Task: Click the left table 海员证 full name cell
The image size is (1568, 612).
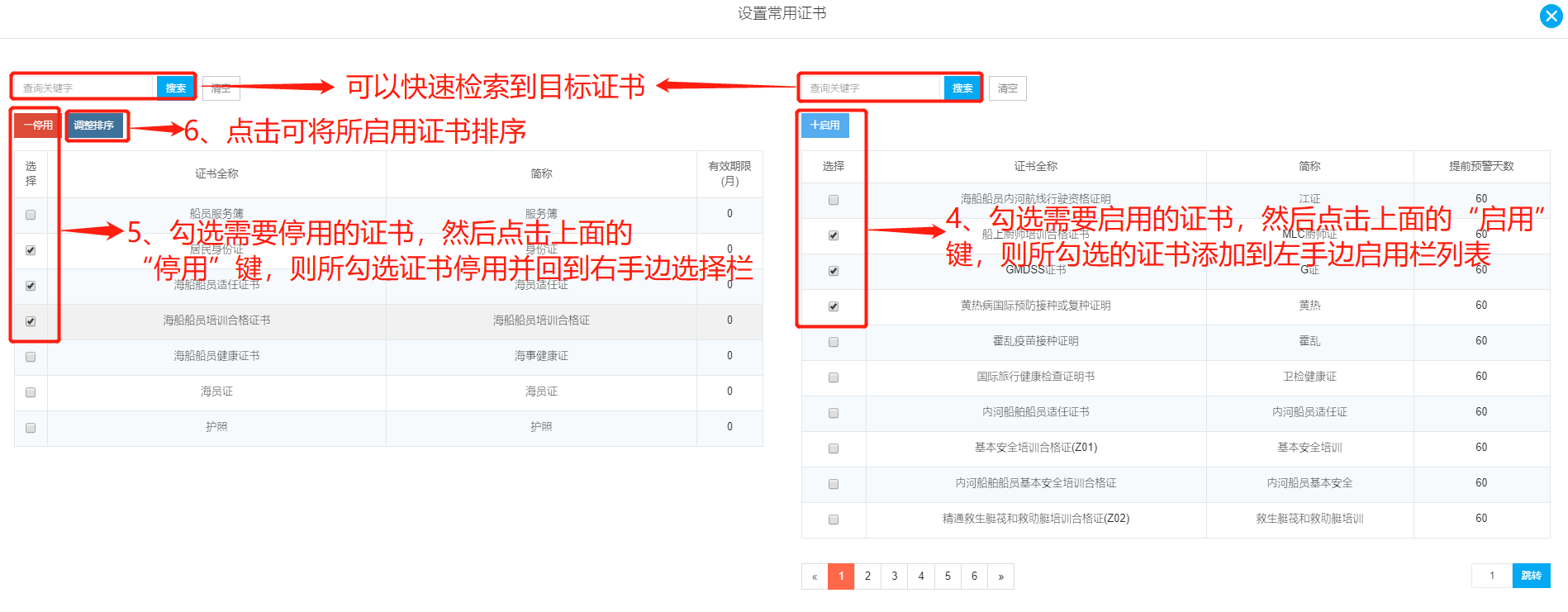Action: [216, 392]
